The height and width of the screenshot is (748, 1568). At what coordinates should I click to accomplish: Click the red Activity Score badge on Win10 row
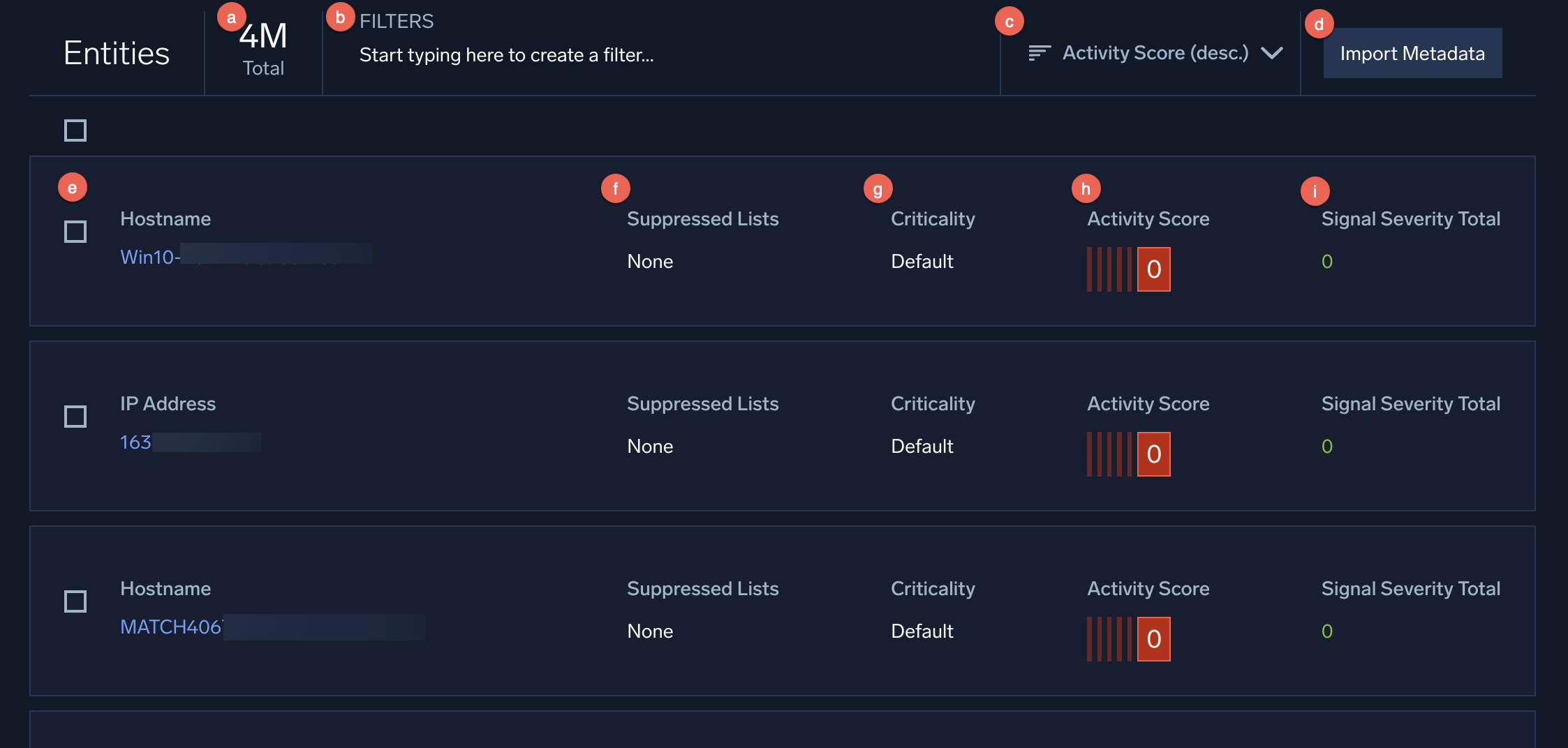pos(1153,269)
